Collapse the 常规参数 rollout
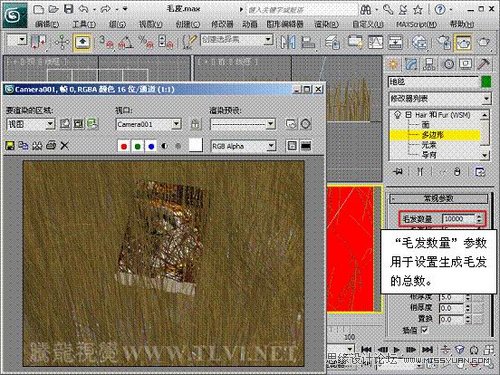Image resolution: width=500 pixels, height=375 pixels. coord(438,199)
